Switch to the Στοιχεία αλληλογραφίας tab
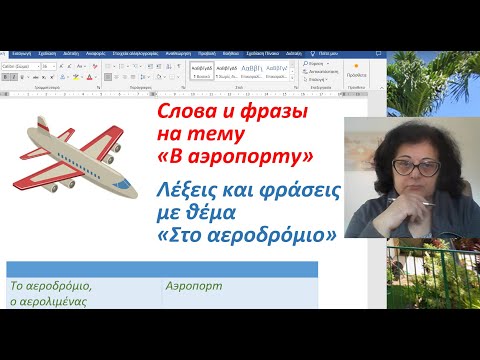This screenshot has width=480, height=360. pos(135,53)
